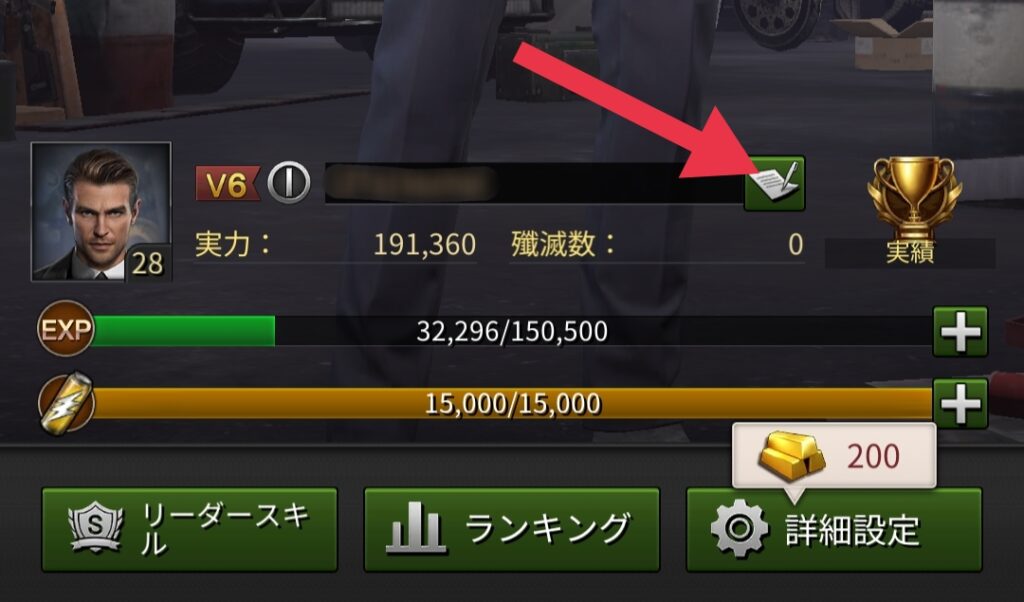Tap the rename edit note icon
The width and height of the screenshot is (1024, 602).
[x=775, y=183]
